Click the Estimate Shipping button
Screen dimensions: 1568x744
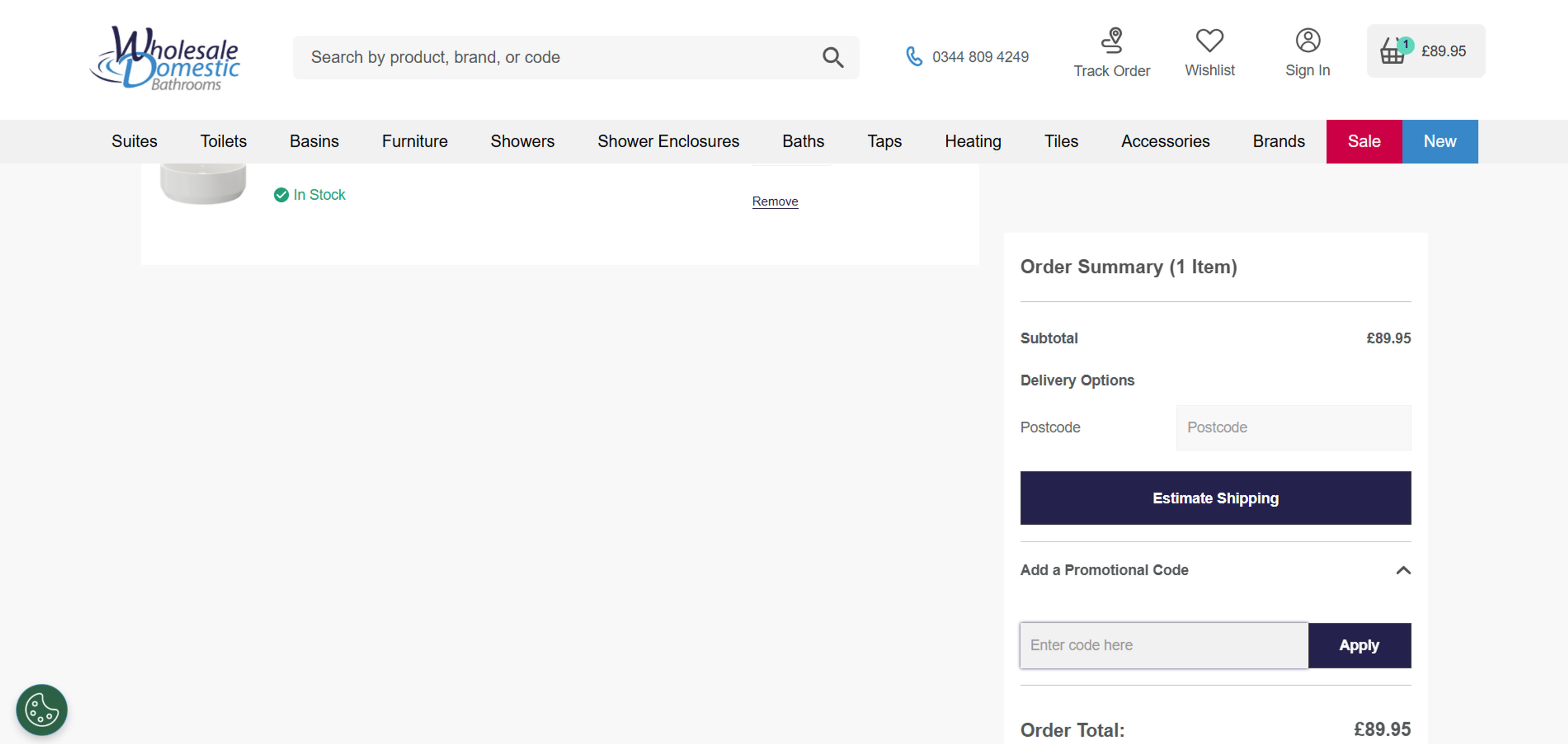coord(1215,497)
